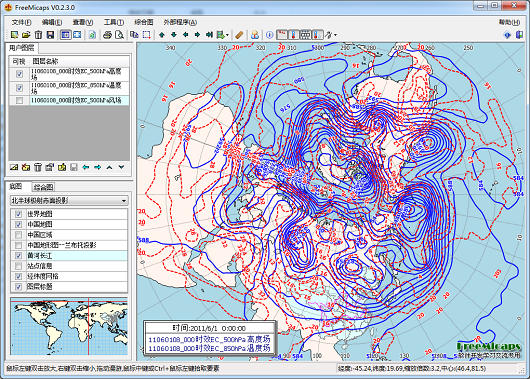The width and height of the screenshot is (530, 379).
Task: Click the layer panel left cyan arrow
Action: (x=86, y=167)
